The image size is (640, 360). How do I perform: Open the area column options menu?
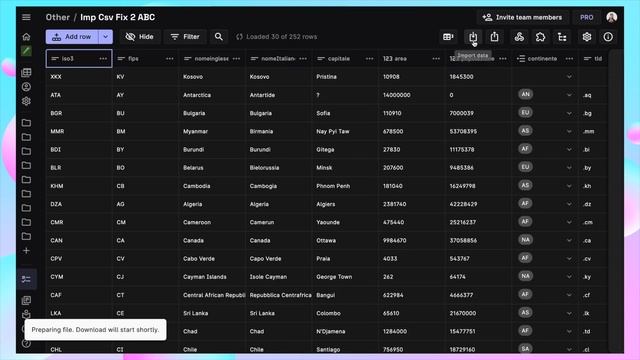[436, 59]
